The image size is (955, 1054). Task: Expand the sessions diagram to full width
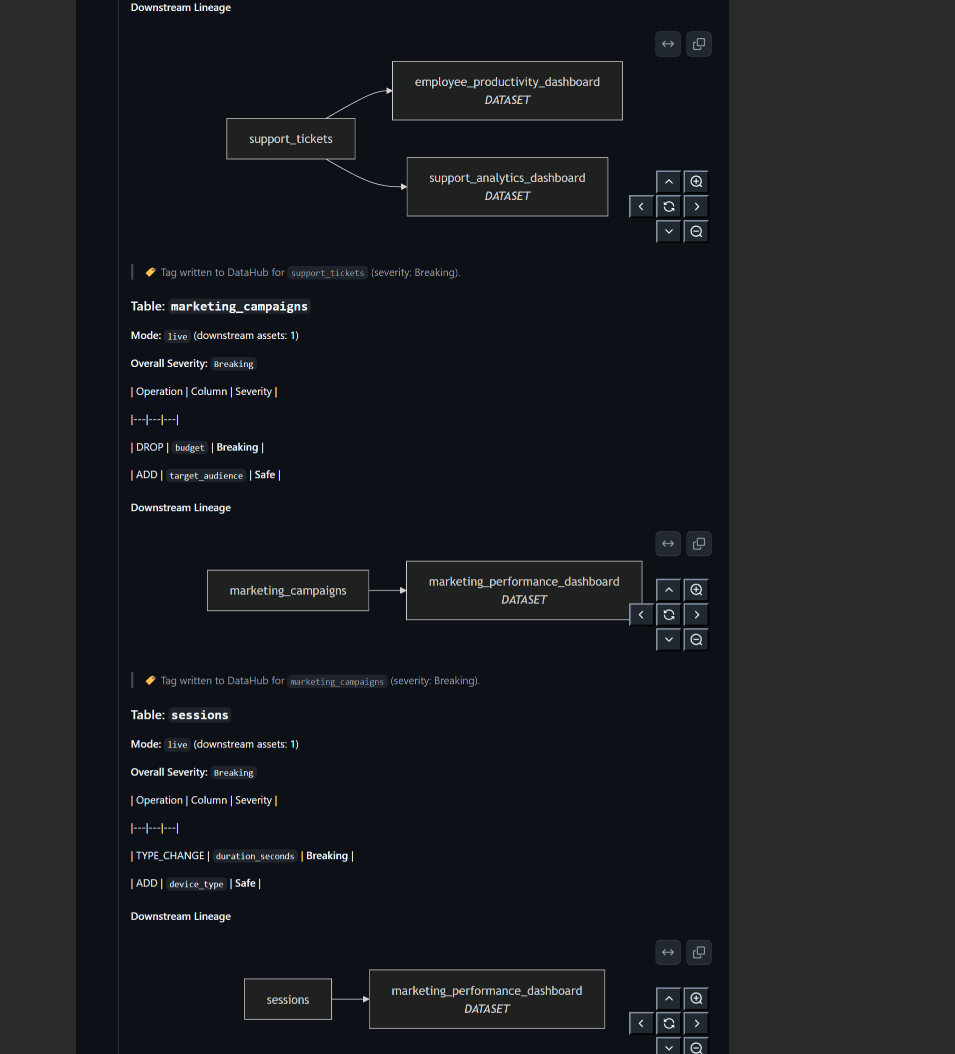668,952
